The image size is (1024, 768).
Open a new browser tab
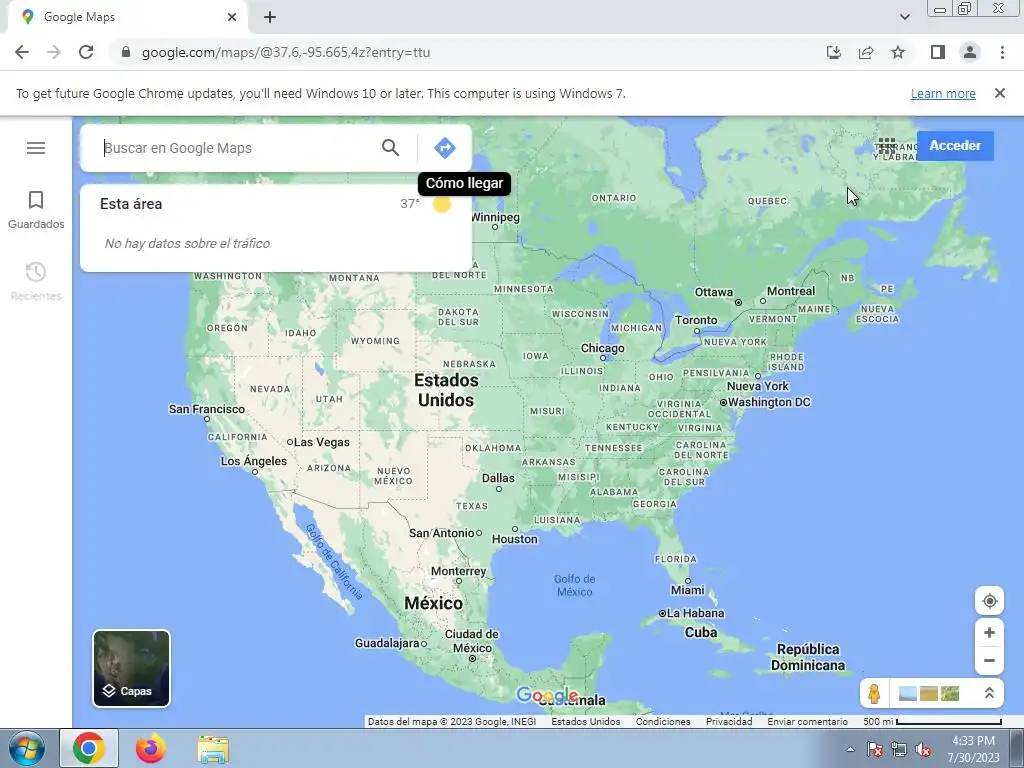tap(270, 17)
